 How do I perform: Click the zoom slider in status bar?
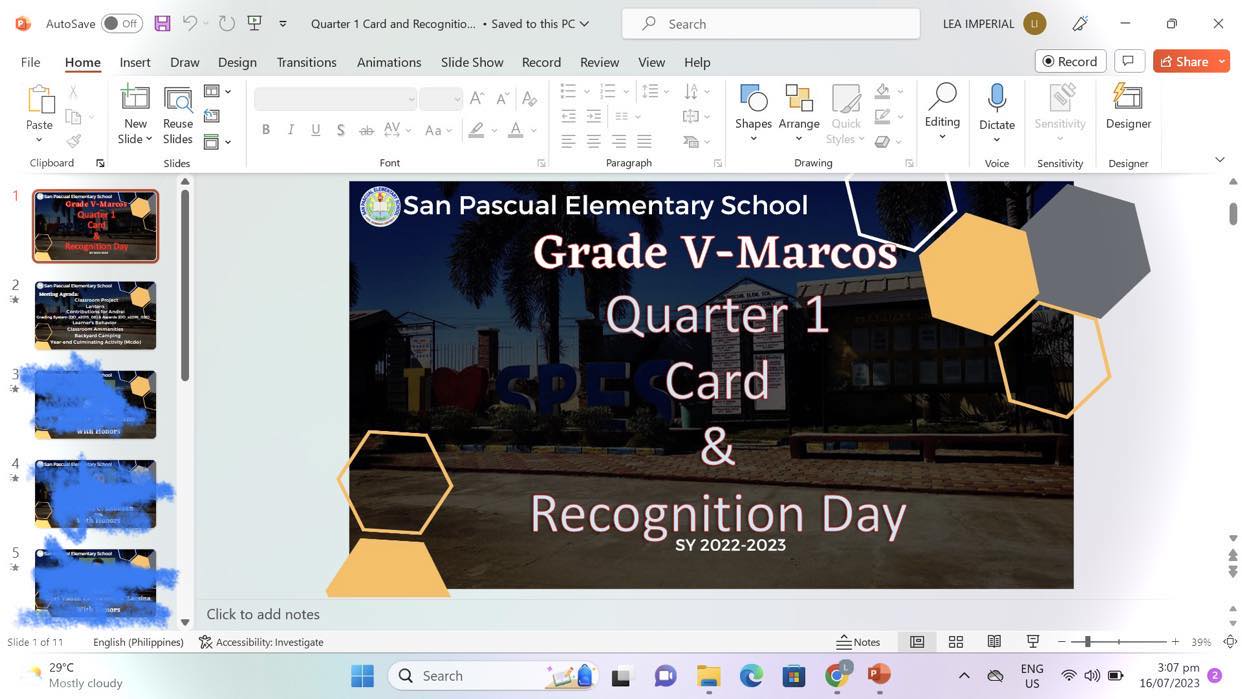click(1118, 642)
